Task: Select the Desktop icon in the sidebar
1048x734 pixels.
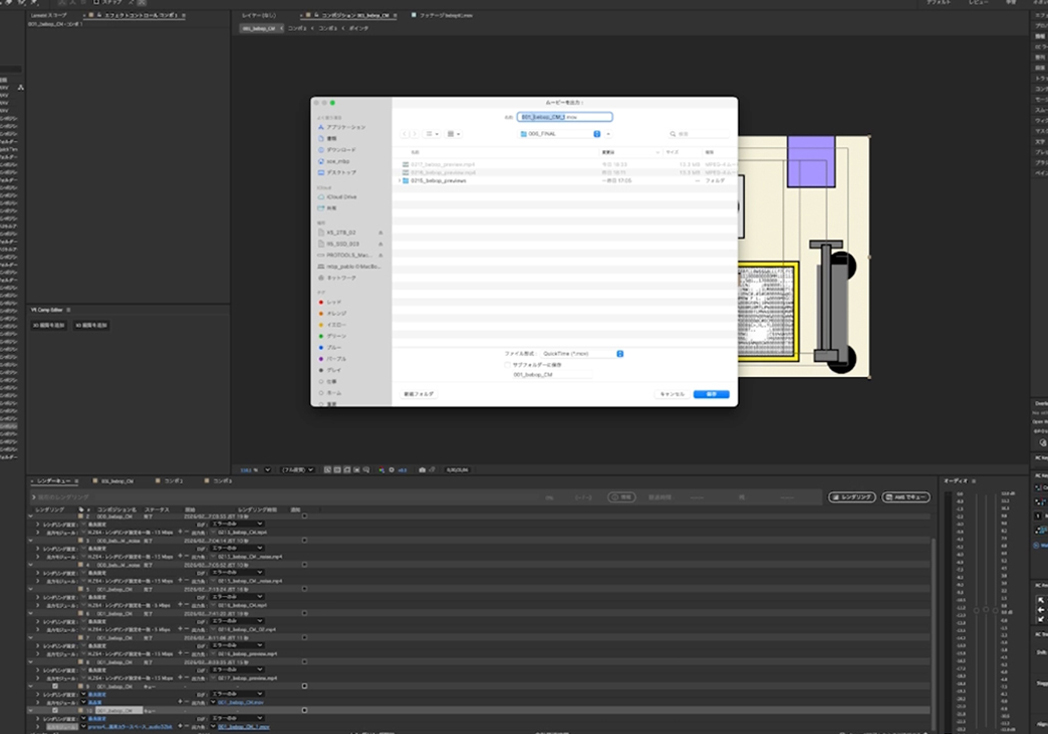Action: (321, 172)
